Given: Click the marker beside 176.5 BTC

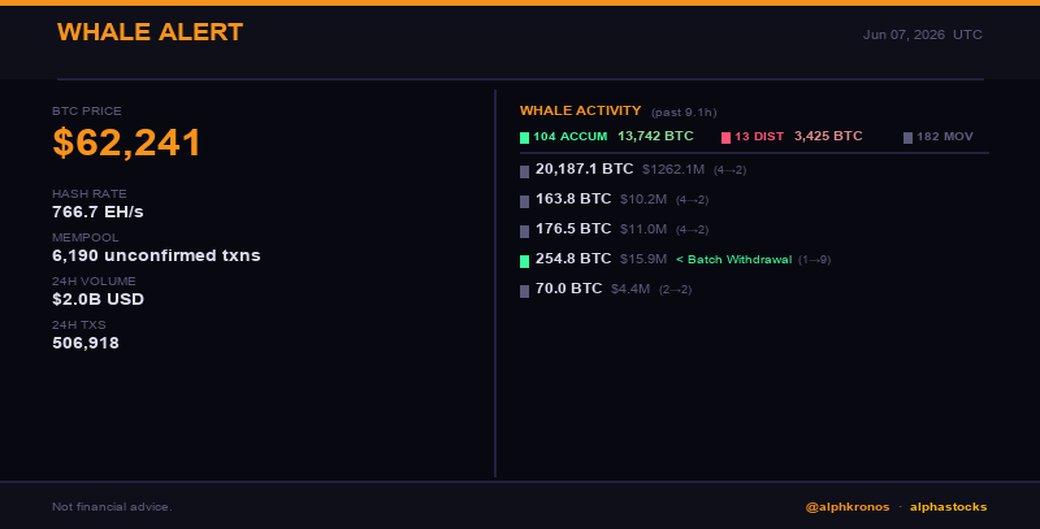Looking at the screenshot, I should [x=524, y=231].
